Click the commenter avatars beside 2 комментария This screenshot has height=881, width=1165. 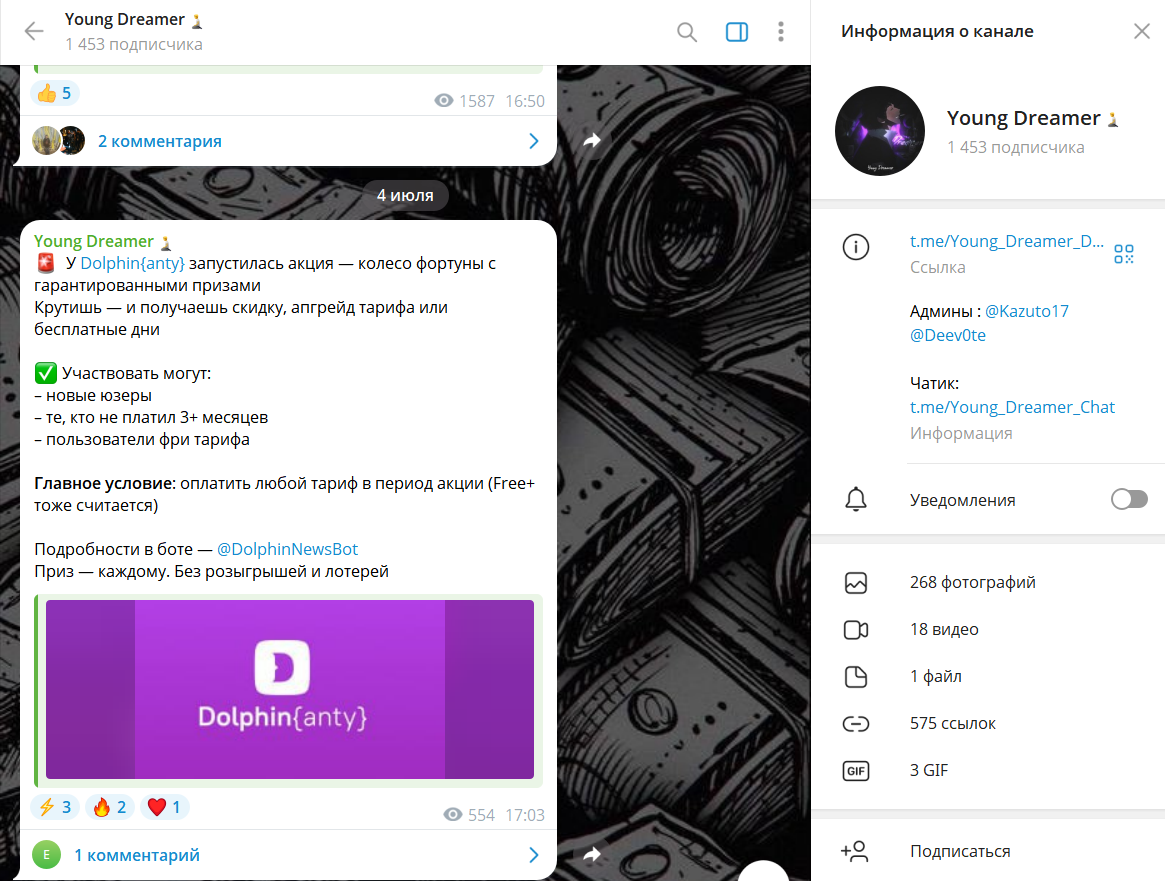[x=59, y=140]
